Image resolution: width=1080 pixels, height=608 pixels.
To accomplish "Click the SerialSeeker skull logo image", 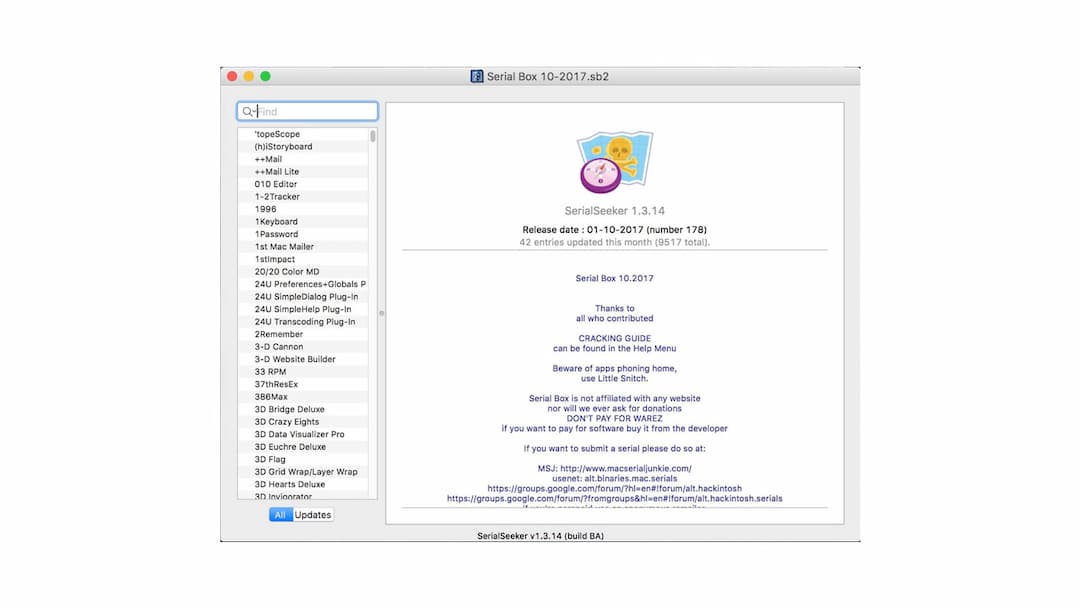I will coord(613,158).
